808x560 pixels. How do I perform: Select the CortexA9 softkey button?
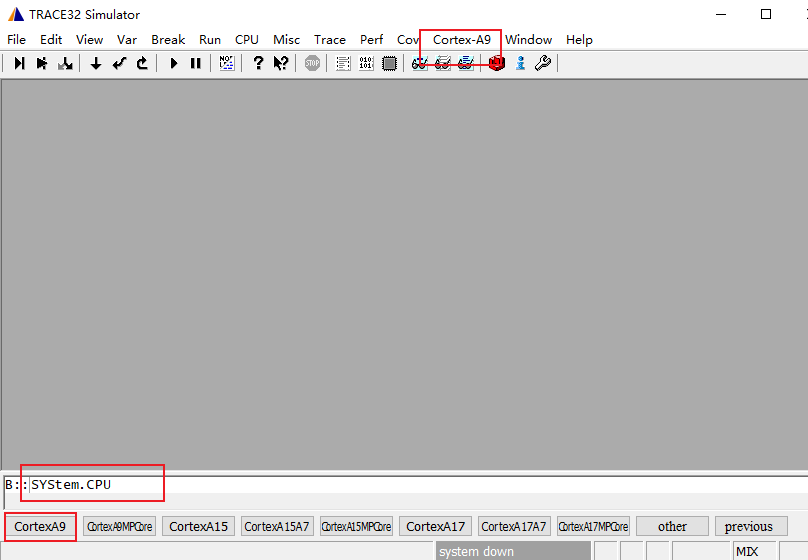point(40,526)
